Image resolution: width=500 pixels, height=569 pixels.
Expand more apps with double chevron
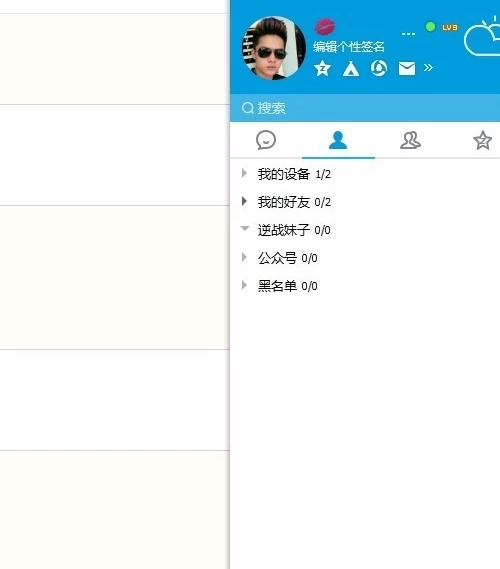tap(428, 67)
